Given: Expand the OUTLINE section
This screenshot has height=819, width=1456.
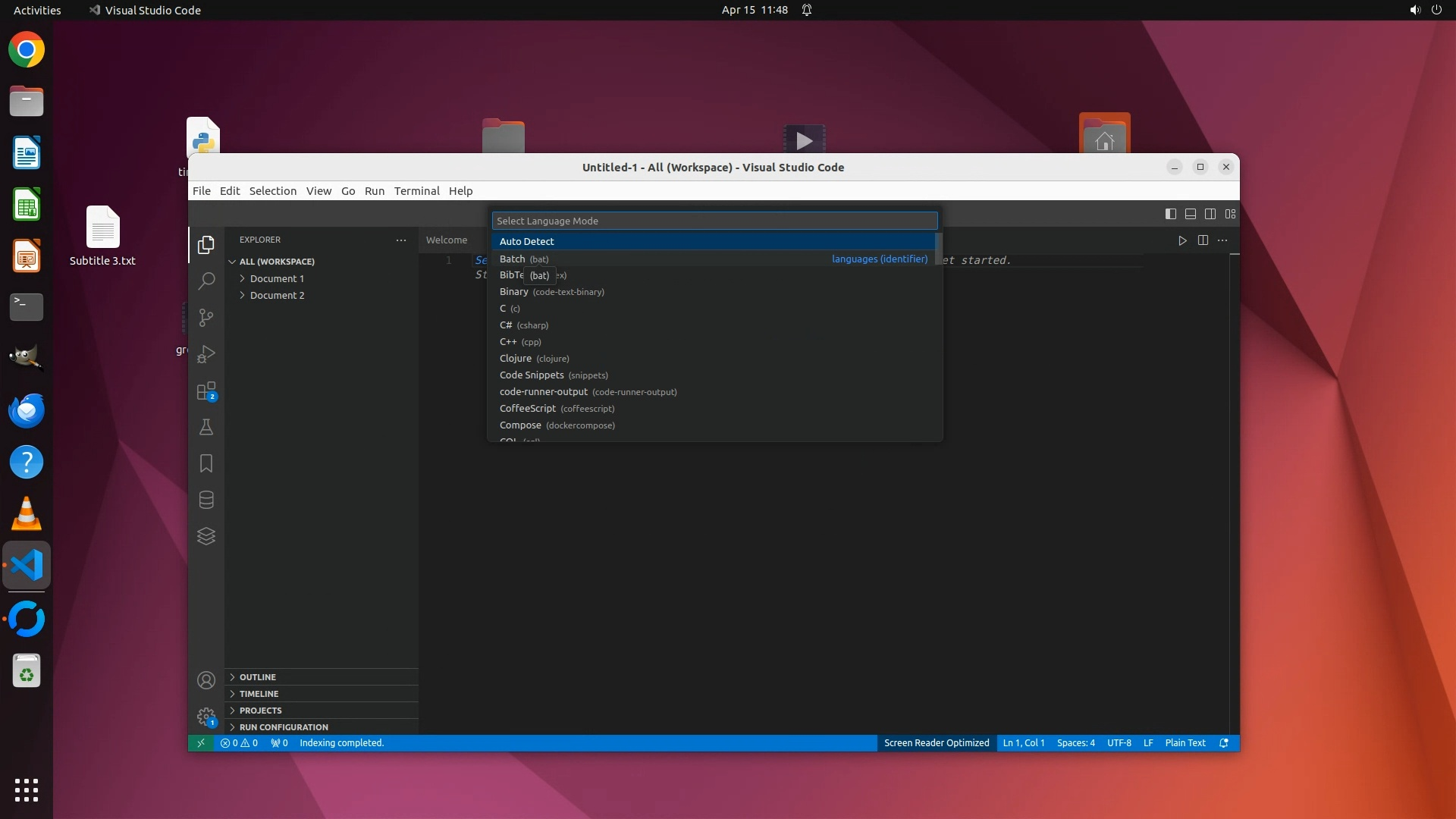Looking at the screenshot, I should 258,677.
